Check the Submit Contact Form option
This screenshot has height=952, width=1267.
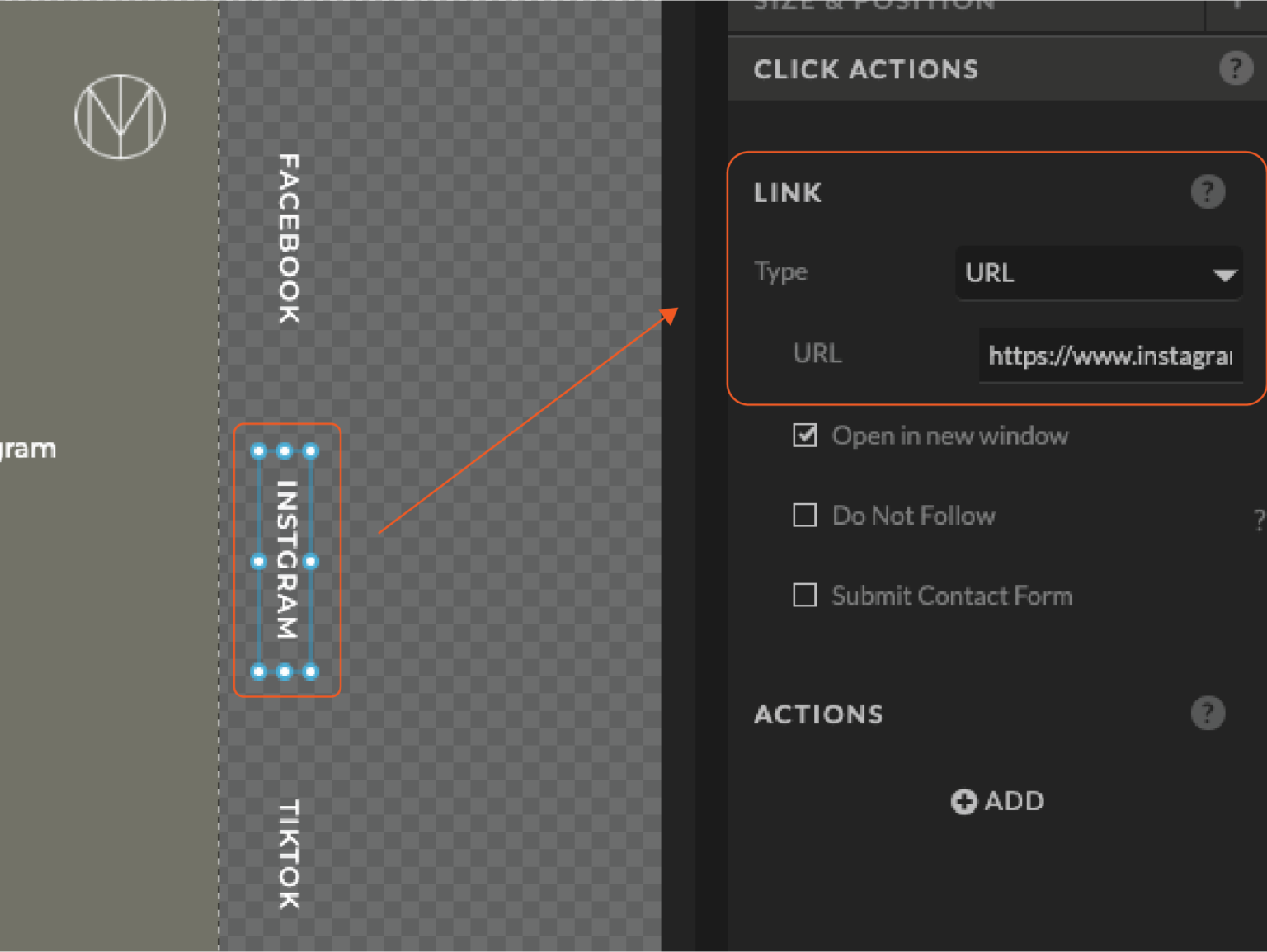pos(804,595)
